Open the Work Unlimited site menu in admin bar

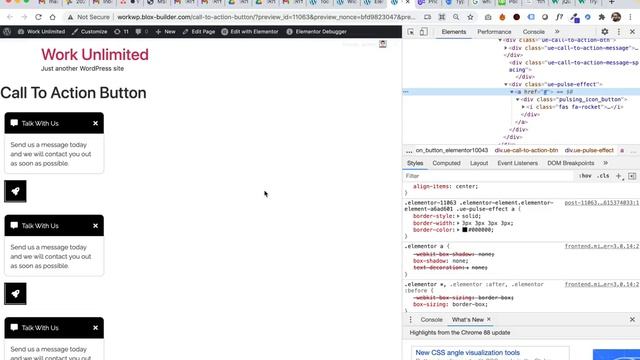tap(41, 31)
